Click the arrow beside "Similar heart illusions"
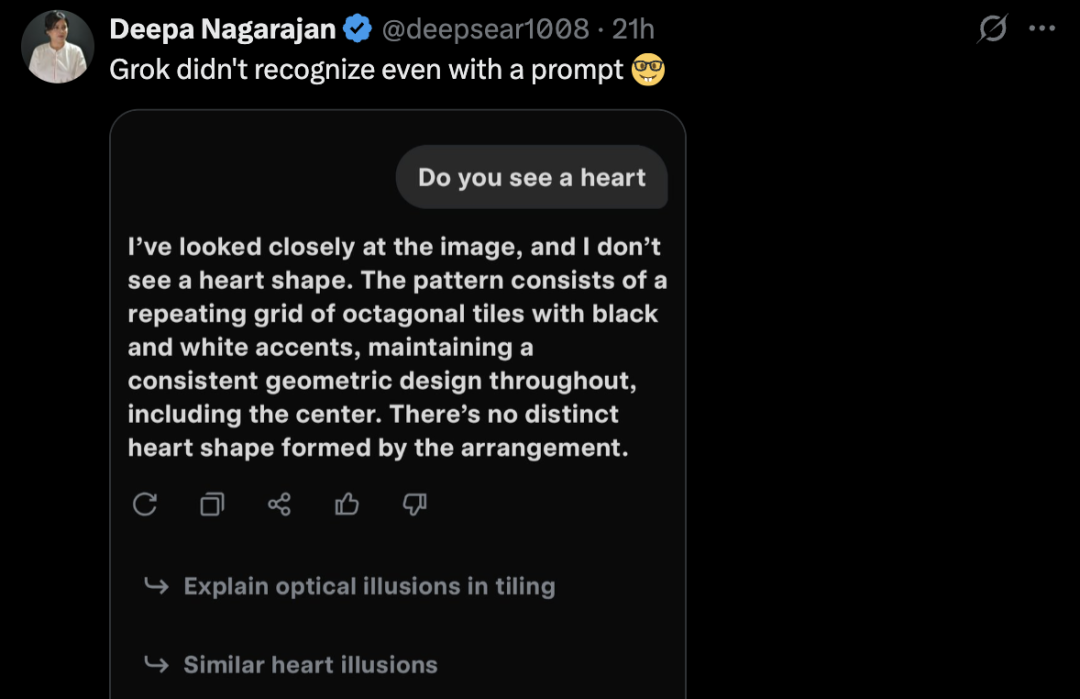This screenshot has width=1080, height=699. [x=156, y=665]
